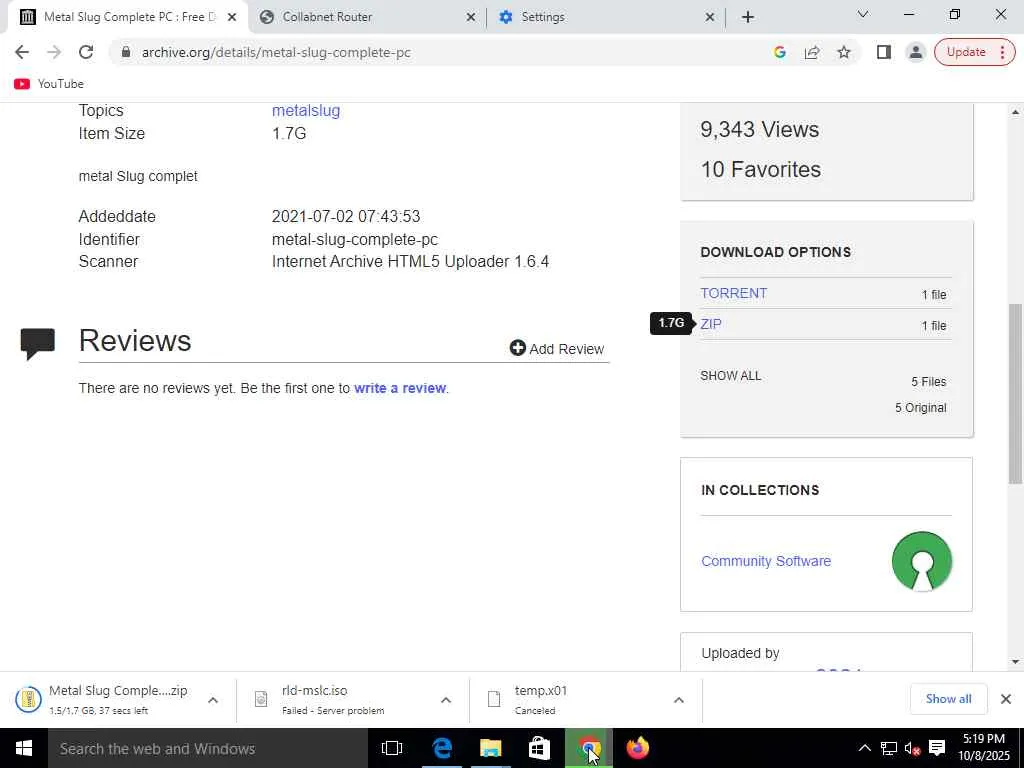1024x768 pixels.
Task: Click the scrollbar down arrow
Action: [x=1015, y=662]
